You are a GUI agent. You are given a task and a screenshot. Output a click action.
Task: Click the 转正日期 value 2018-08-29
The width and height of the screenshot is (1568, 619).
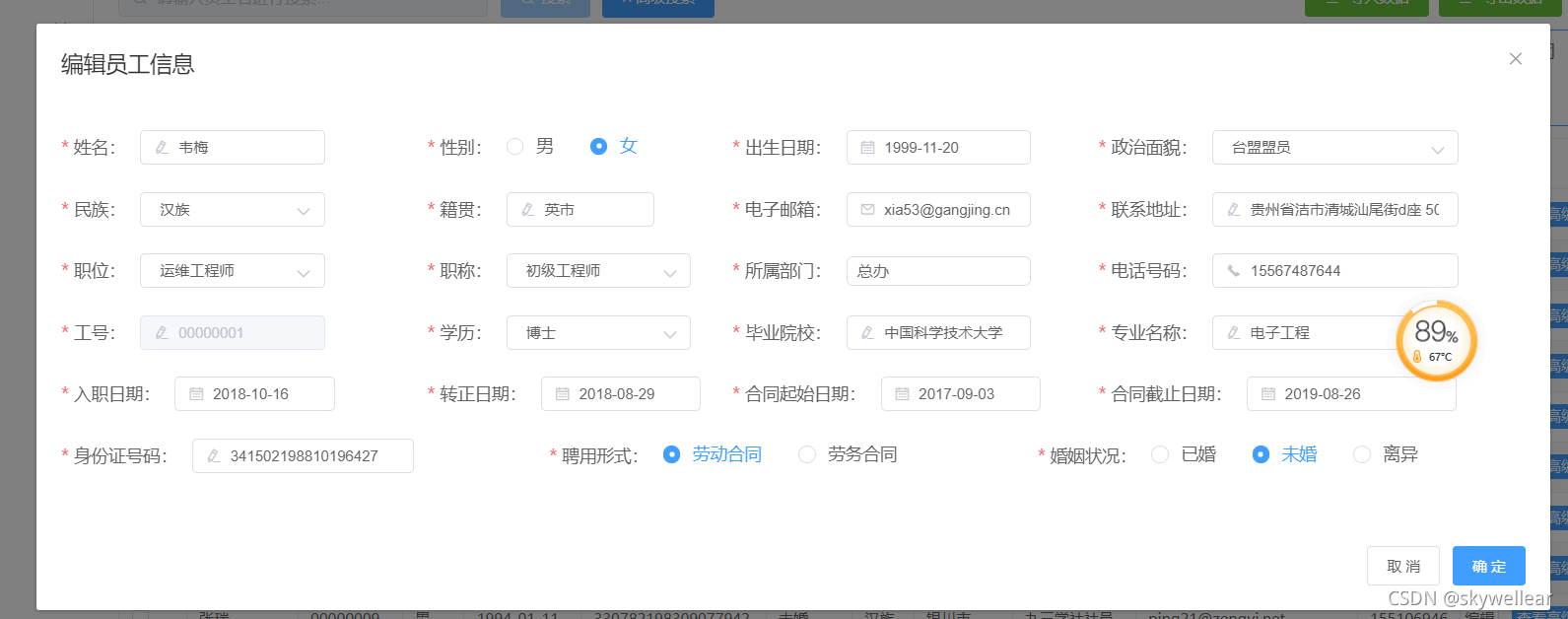[617, 394]
